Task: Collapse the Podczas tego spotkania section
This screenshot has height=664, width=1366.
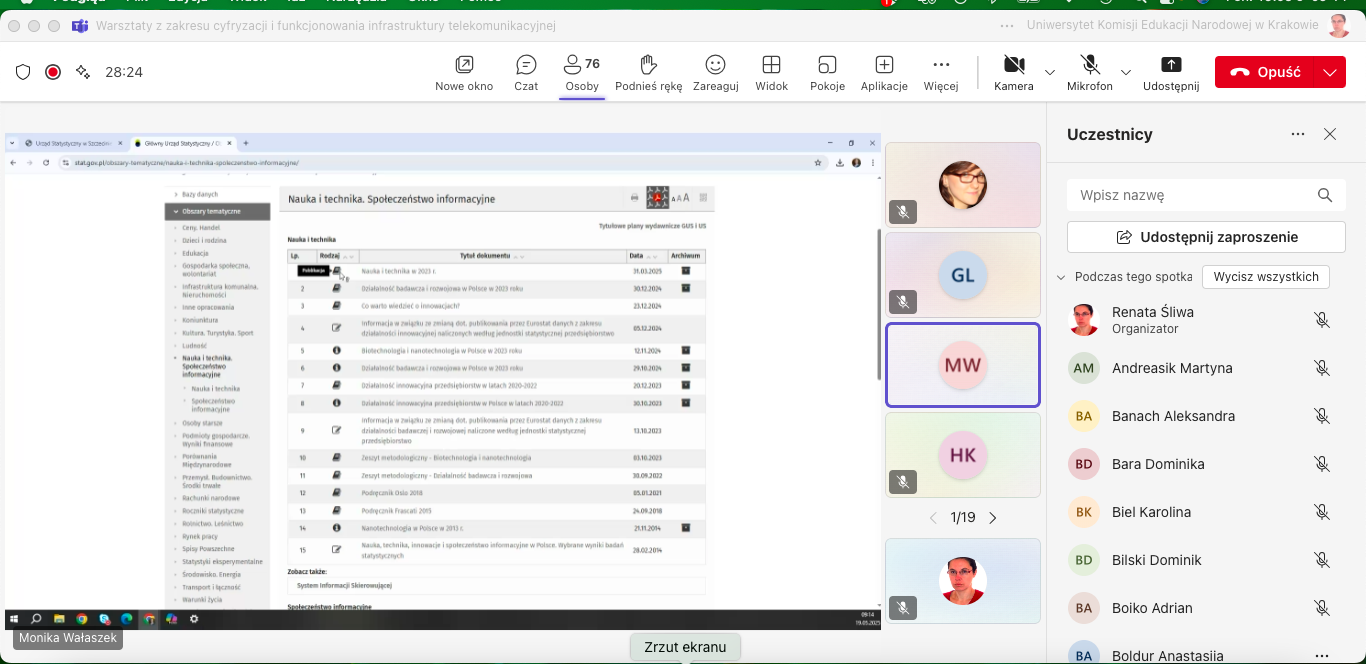Action: pyautogui.click(x=1061, y=277)
